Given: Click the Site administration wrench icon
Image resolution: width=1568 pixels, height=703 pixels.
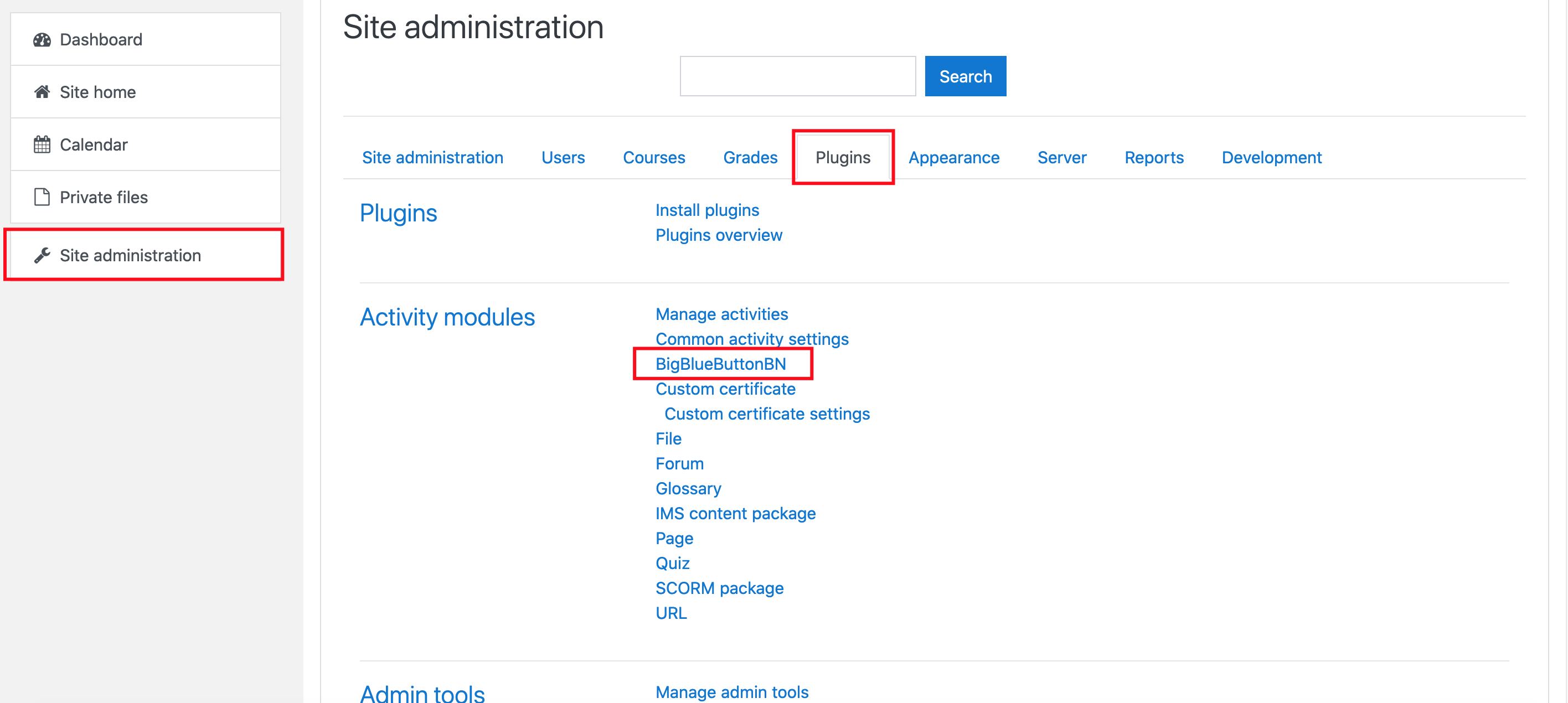Looking at the screenshot, I should click(x=42, y=255).
